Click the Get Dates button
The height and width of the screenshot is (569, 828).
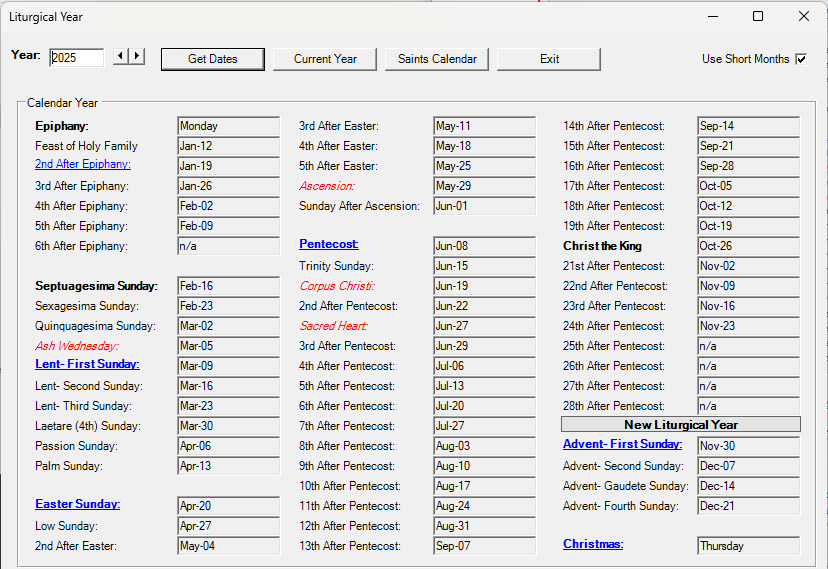[213, 59]
